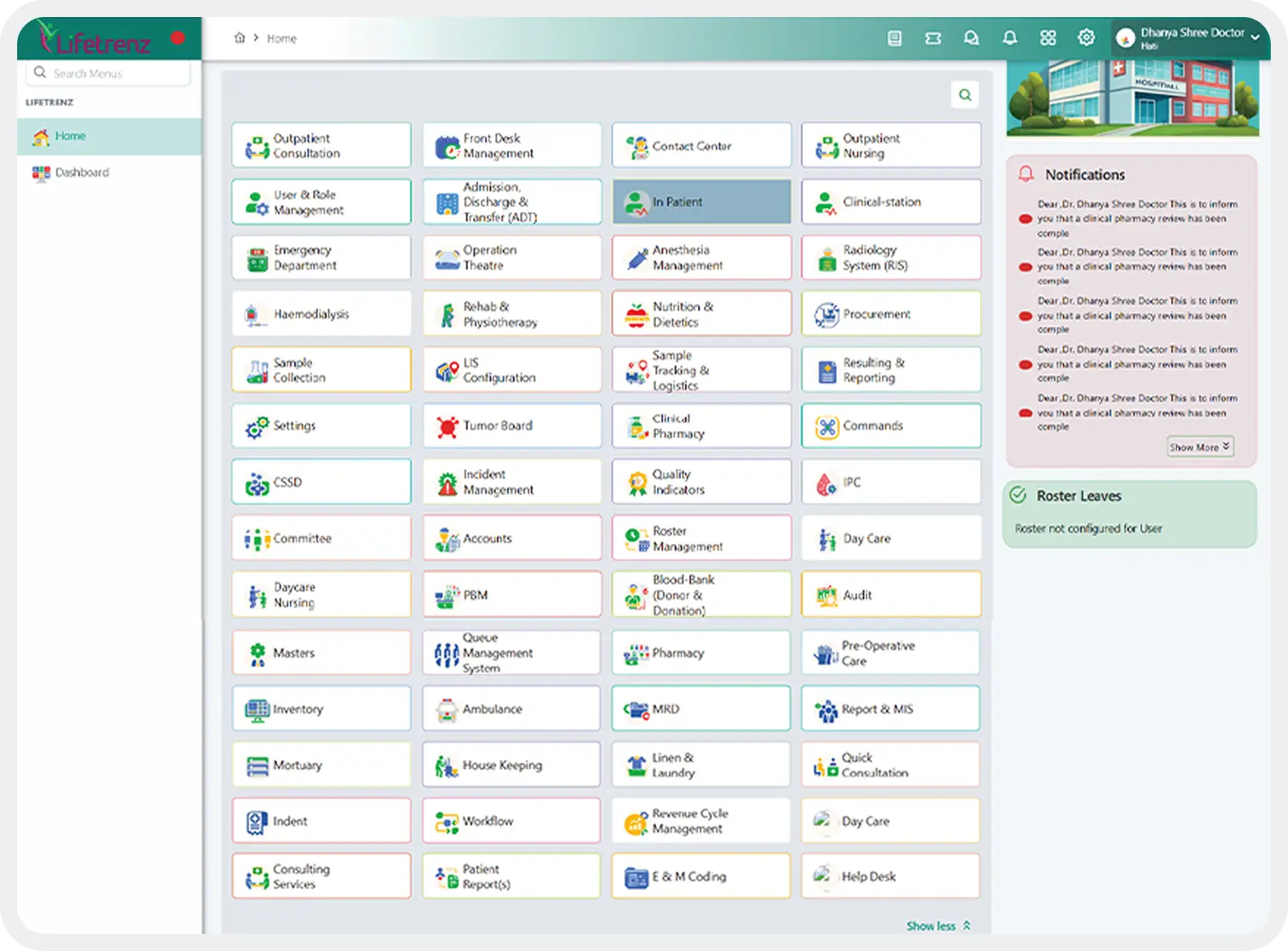Expand Dhanya Shree Doctor user dropdown
This screenshot has width=1288, height=951.
point(1189,38)
